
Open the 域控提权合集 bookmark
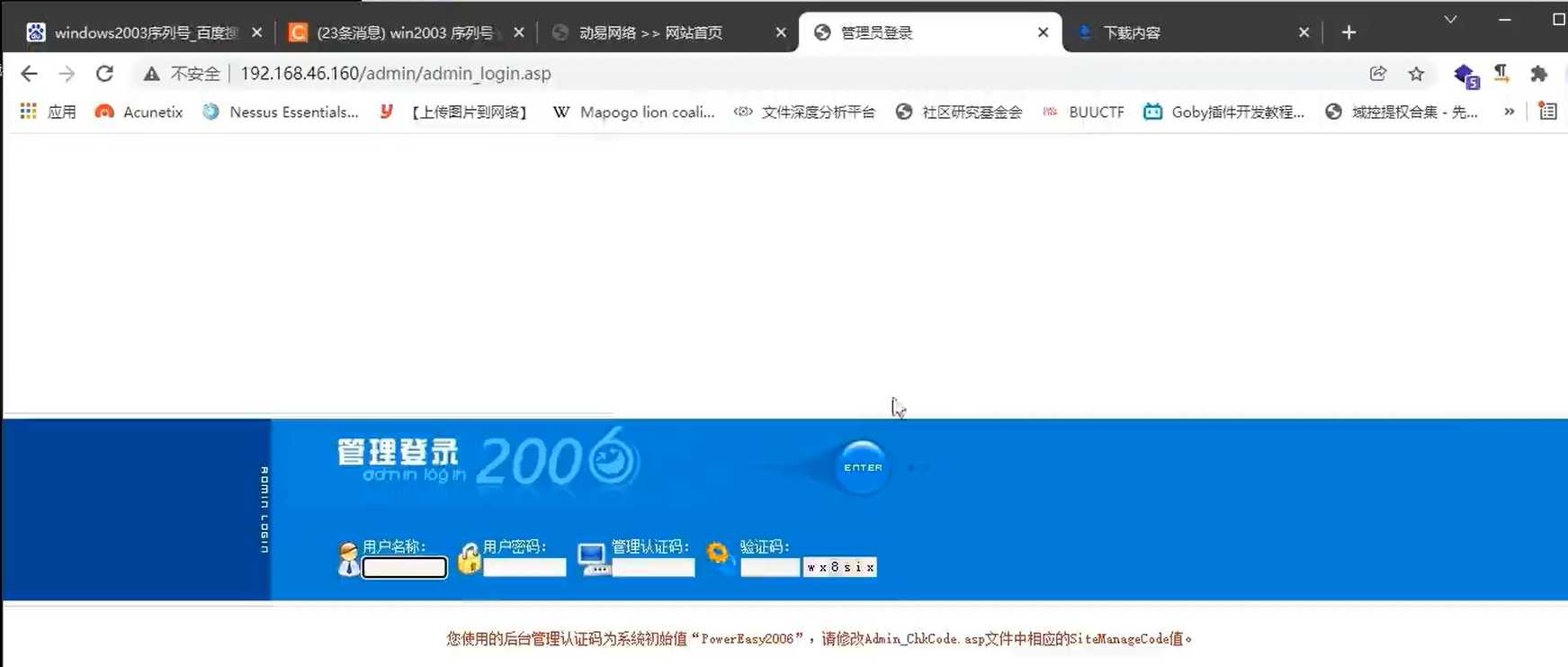[1402, 112]
